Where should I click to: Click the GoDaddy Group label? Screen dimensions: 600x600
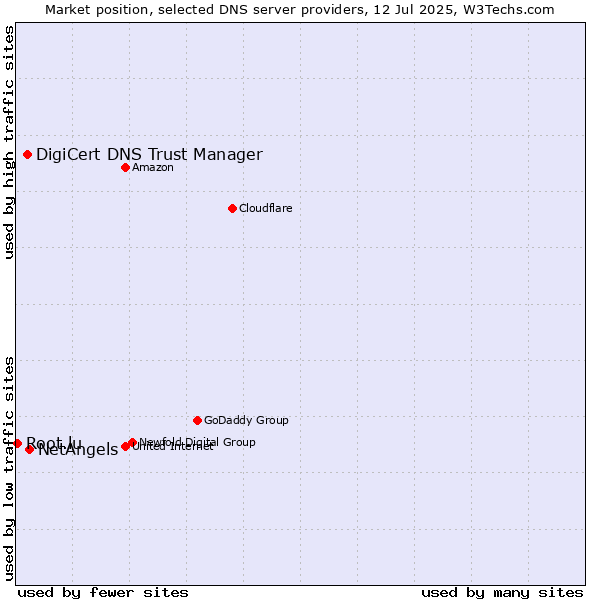pos(246,420)
